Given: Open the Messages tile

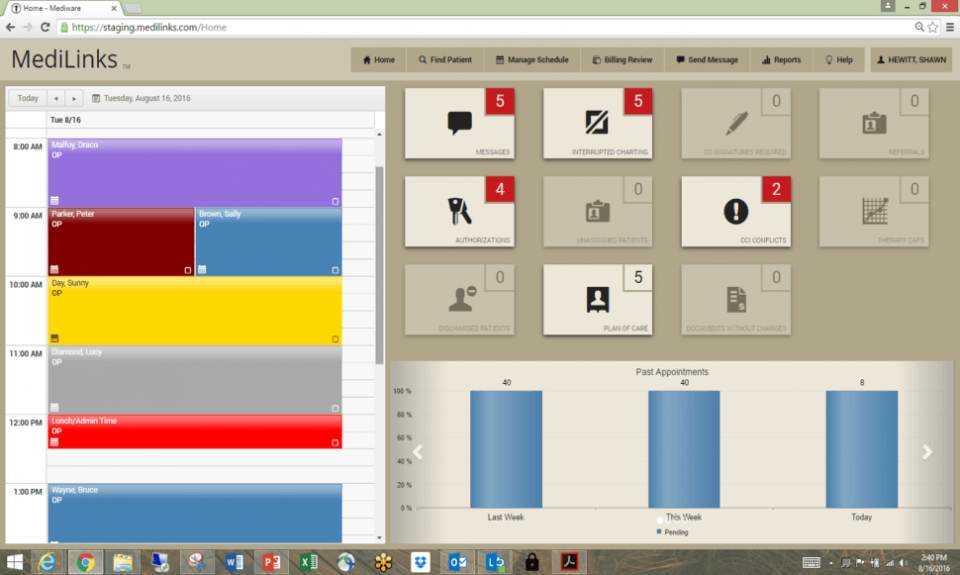Looking at the screenshot, I should coord(459,124).
